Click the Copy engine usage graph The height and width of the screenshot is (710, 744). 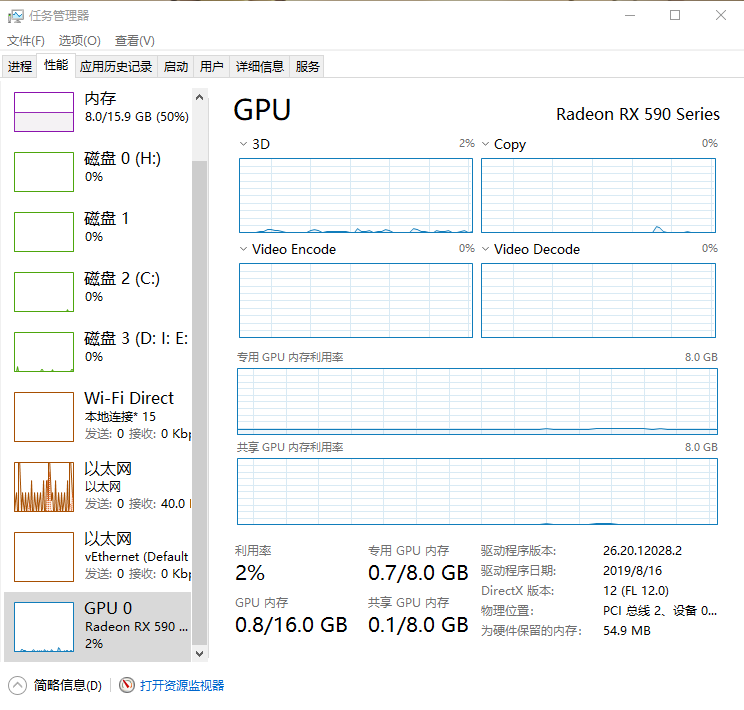click(x=598, y=196)
